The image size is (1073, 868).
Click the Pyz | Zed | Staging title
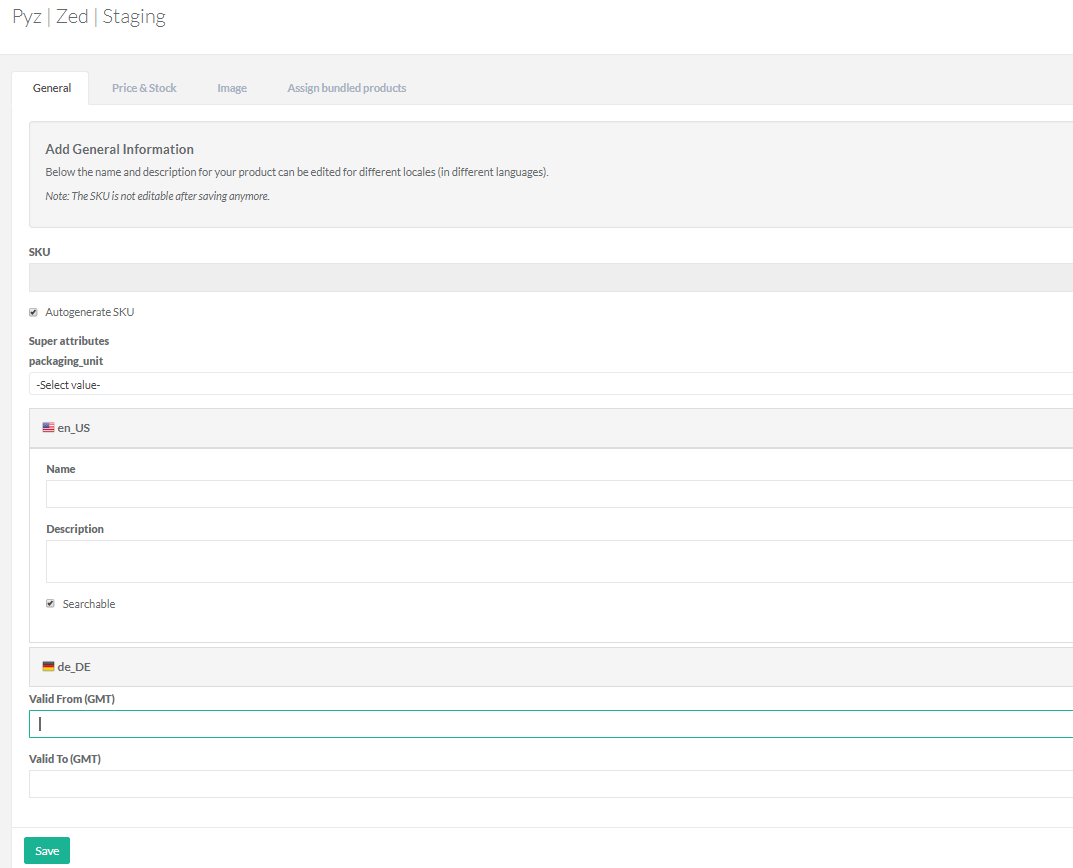(89, 16)
